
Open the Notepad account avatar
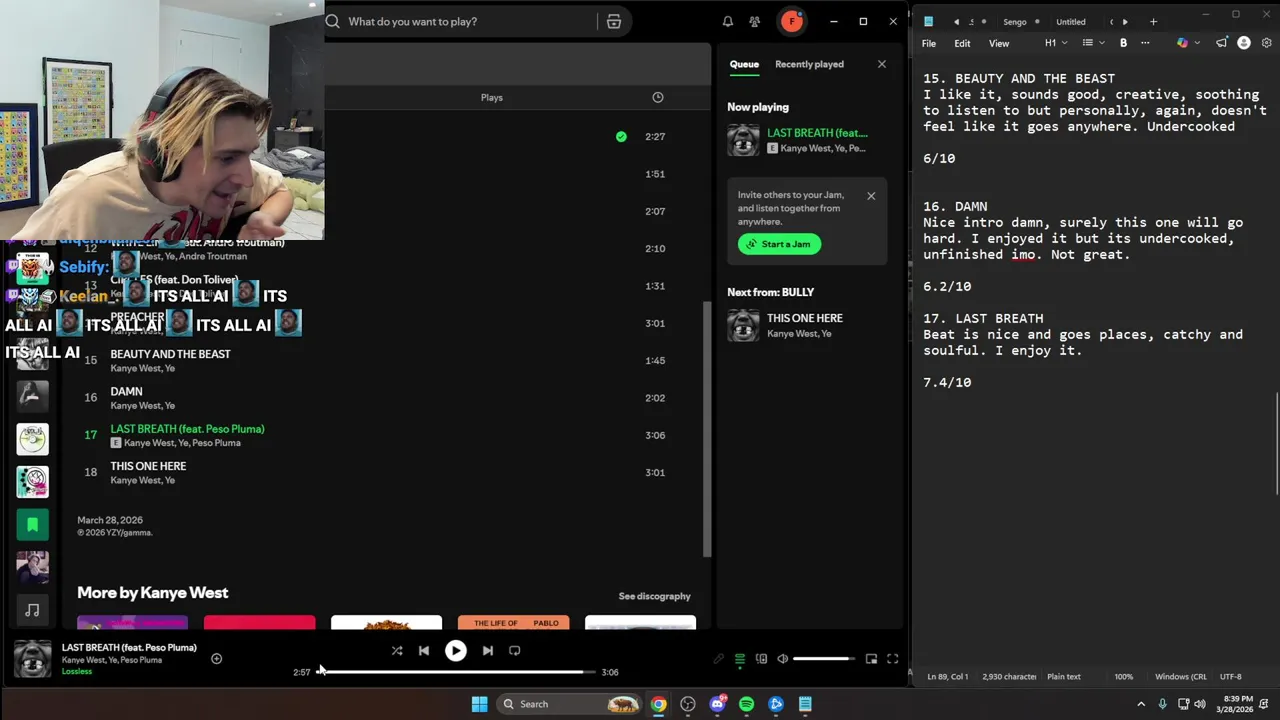coord(1244,43)
